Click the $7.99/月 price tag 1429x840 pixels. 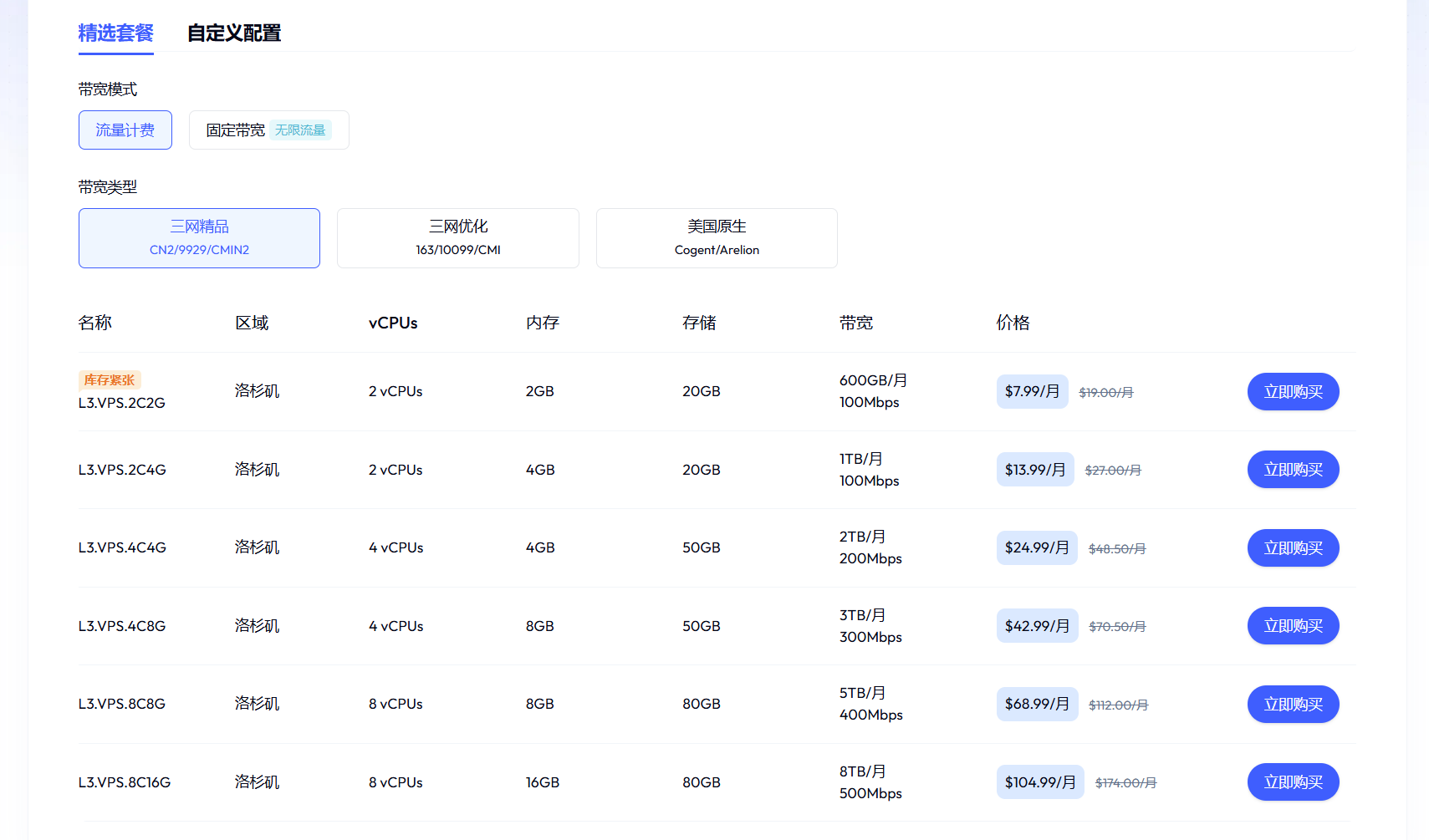click(1032, 392)
